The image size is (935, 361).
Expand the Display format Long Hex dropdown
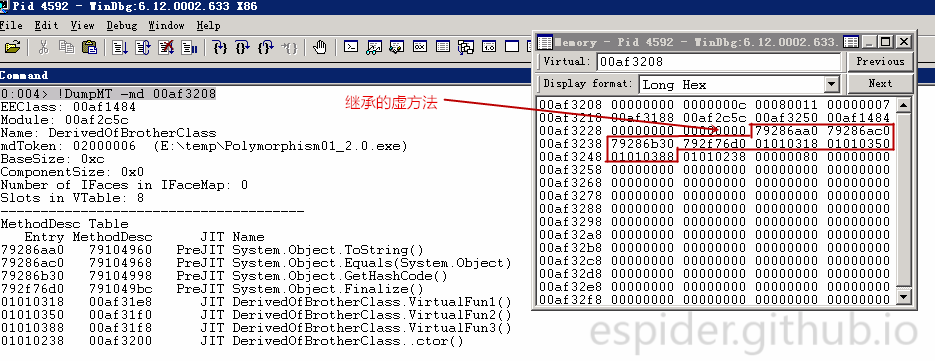tap(832, 85)
